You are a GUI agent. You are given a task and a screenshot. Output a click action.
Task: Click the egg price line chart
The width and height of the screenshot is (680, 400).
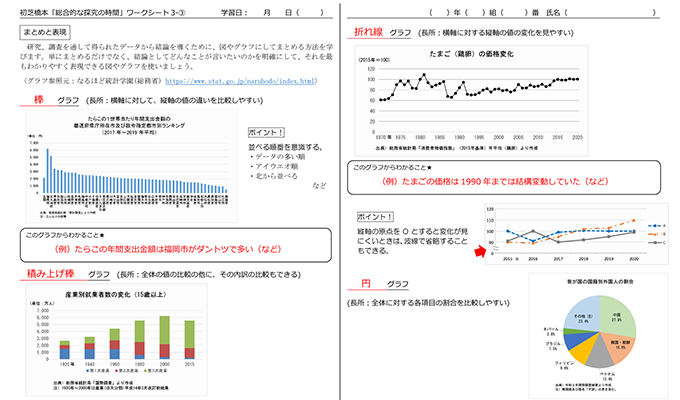coord(471,101)
